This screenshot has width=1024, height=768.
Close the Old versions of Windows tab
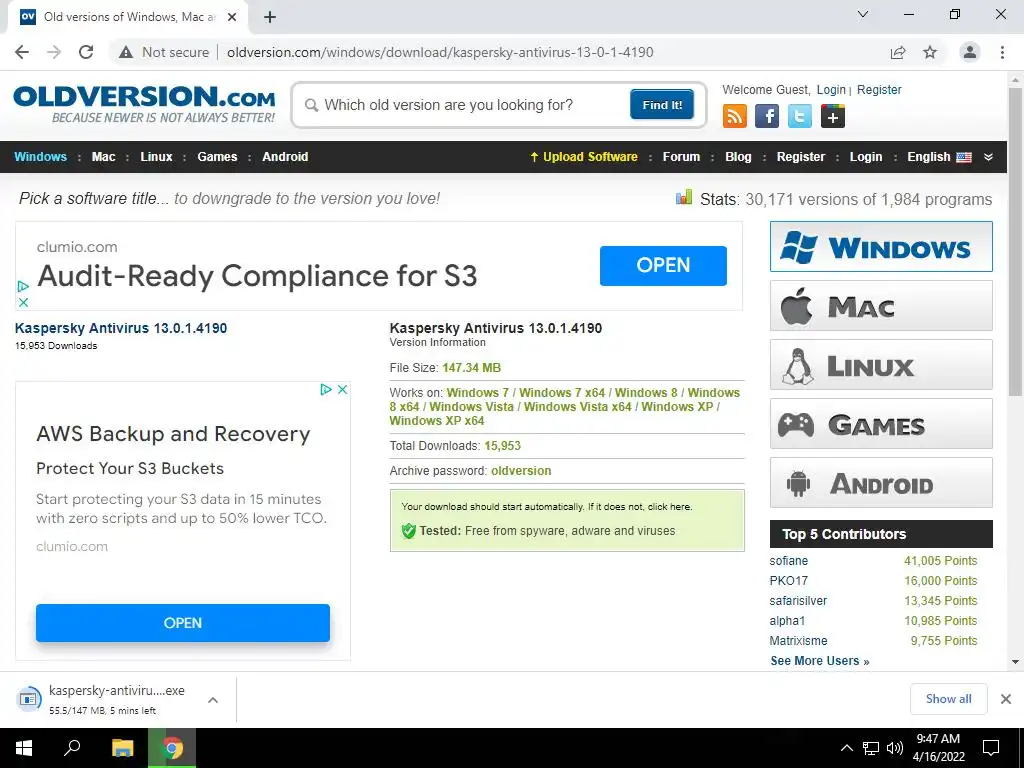232,17
